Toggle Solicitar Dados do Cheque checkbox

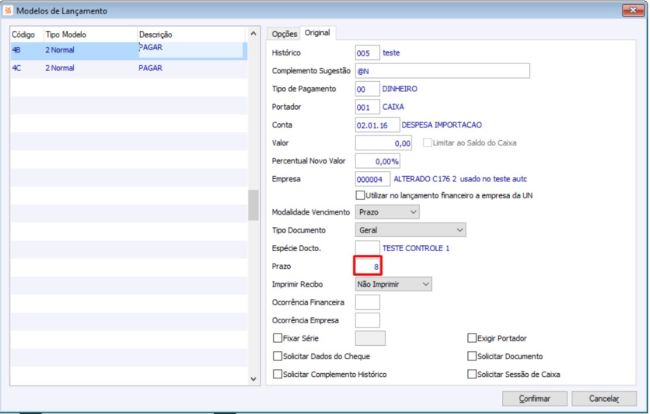[277, 356]
